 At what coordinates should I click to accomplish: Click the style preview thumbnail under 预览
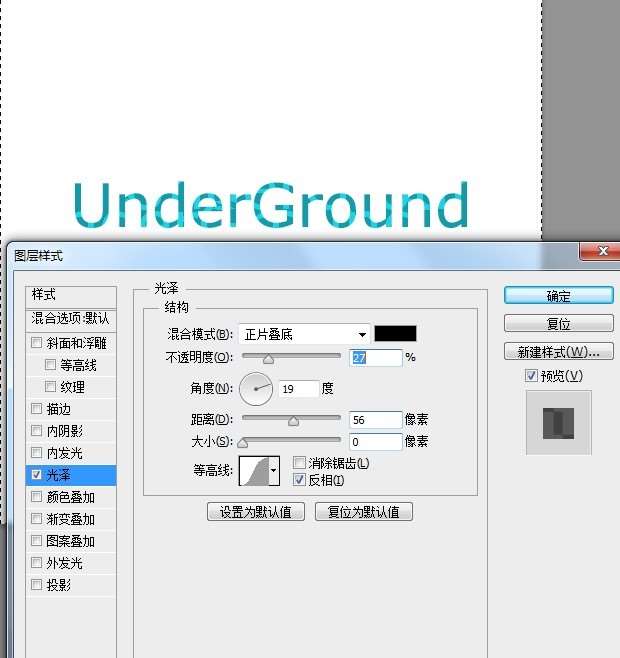pyautogui.click(x=559, y=422)
